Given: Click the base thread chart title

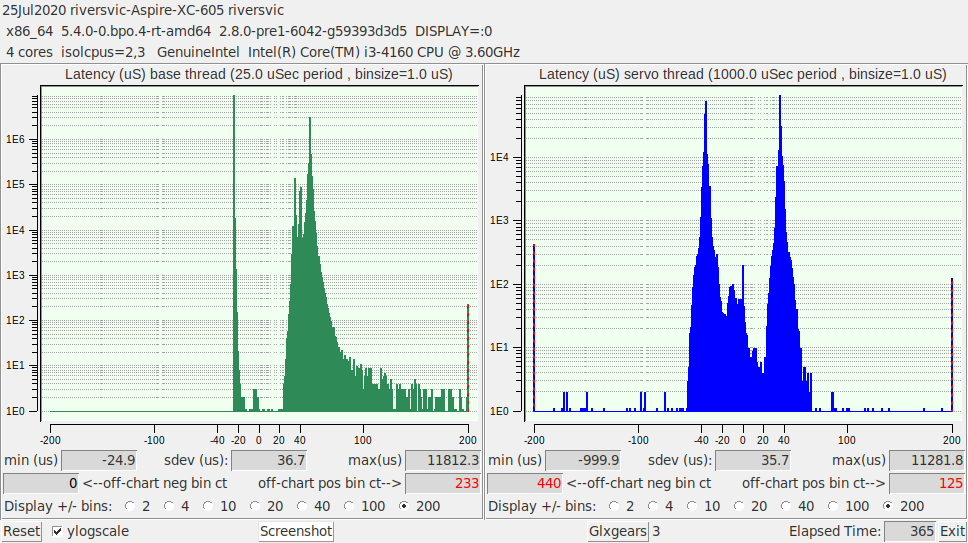Looking at the screenshot, I should [259, 75].
